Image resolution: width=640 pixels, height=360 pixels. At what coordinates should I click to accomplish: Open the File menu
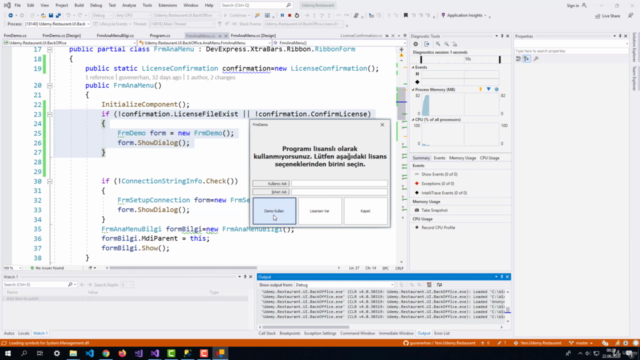point(18,5)
